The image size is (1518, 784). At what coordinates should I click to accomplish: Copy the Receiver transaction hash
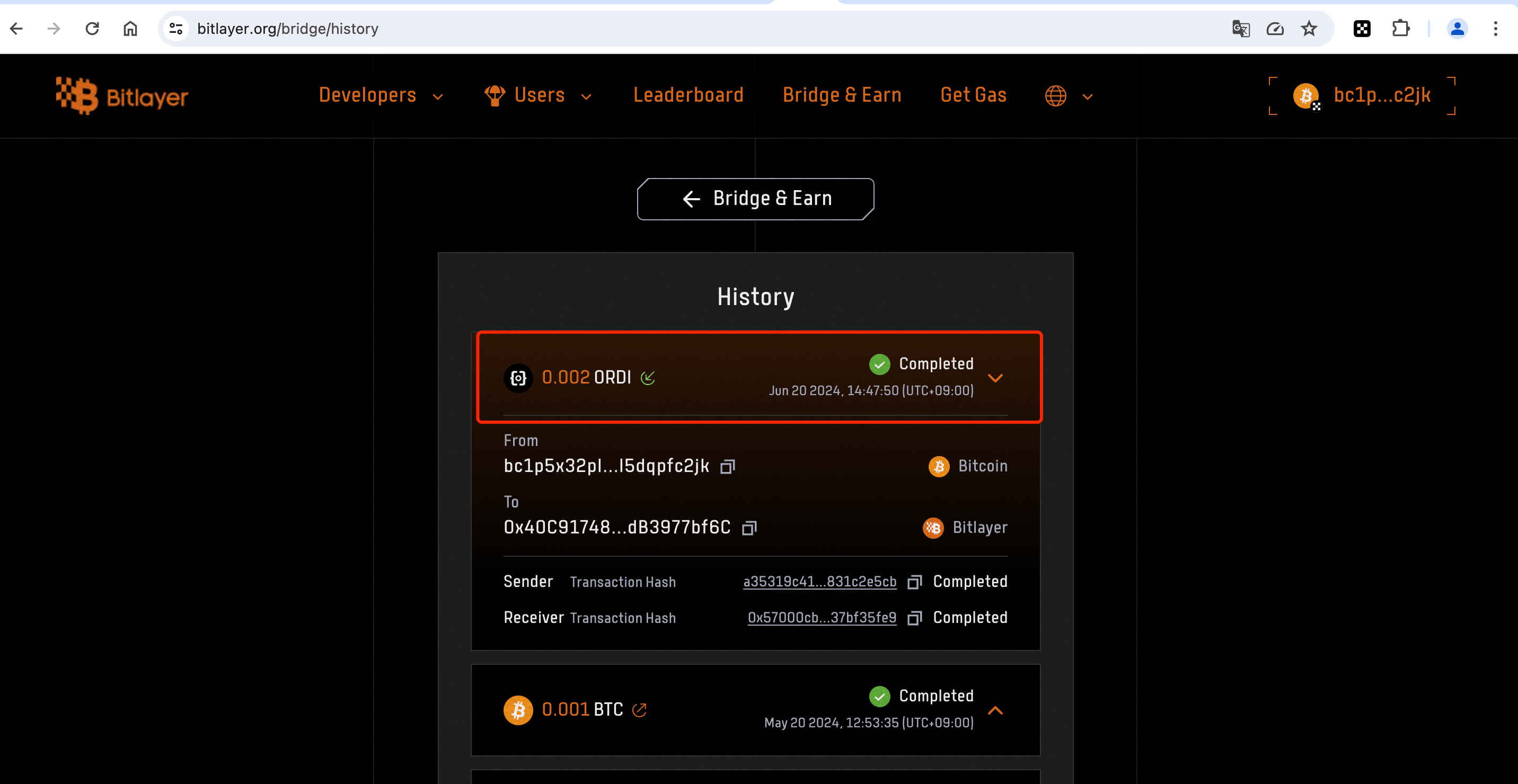pyautogui.click(x=914, y=618)
